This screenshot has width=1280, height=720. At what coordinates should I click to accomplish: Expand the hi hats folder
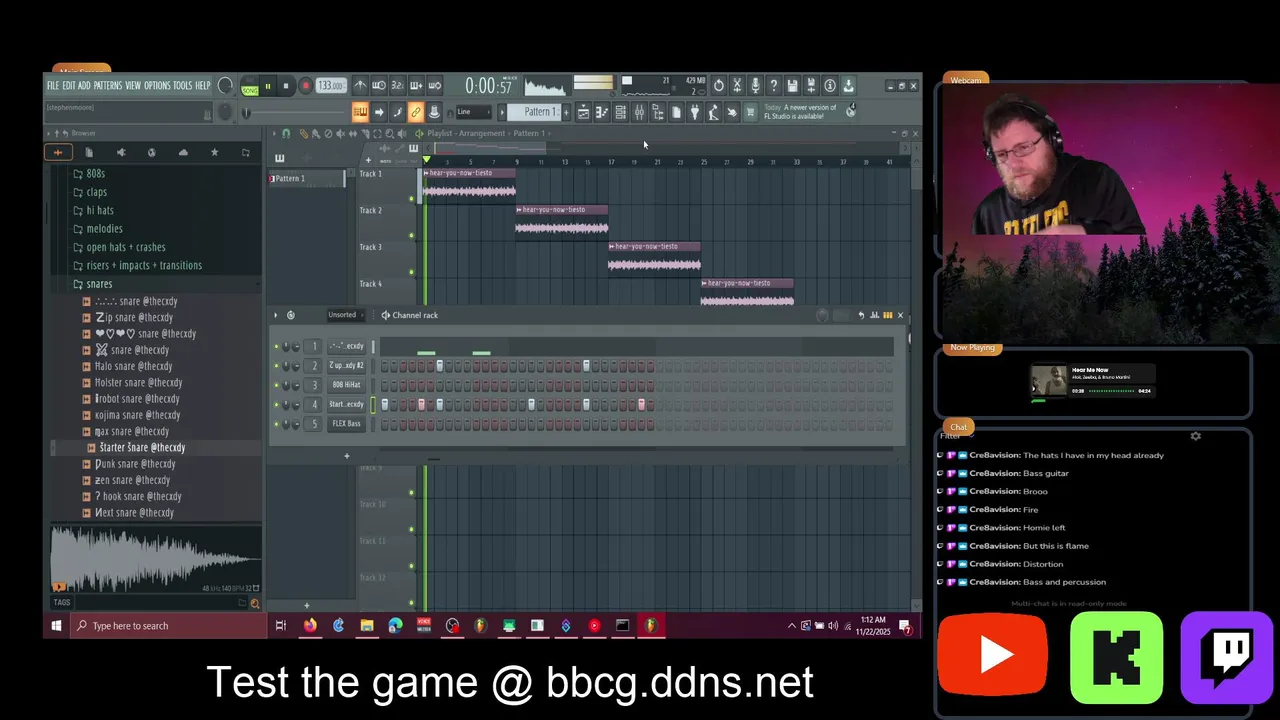(x=100, y=210)
